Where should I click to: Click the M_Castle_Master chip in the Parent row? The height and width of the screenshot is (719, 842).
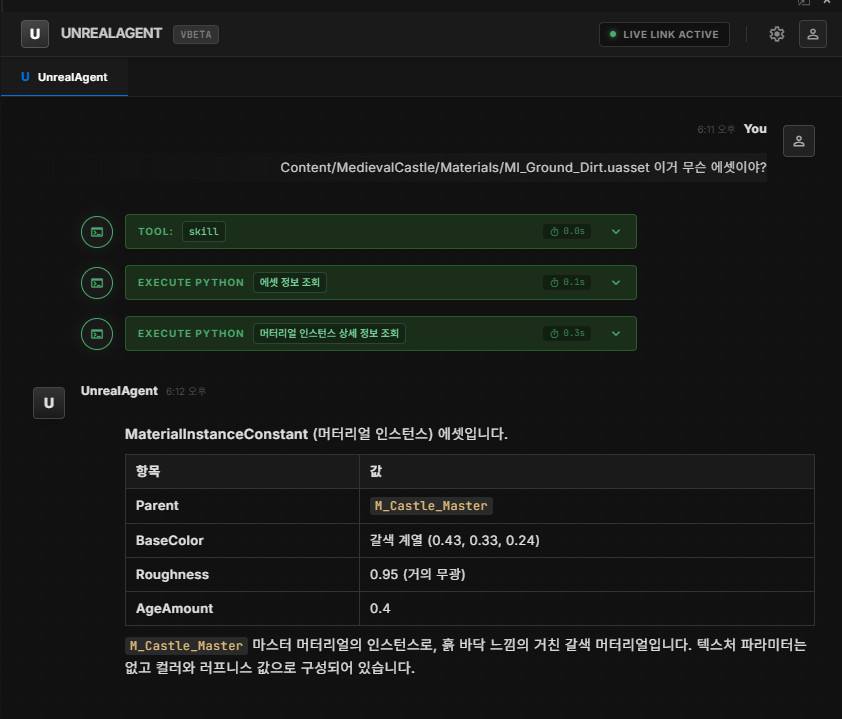[x=431, y=505]
